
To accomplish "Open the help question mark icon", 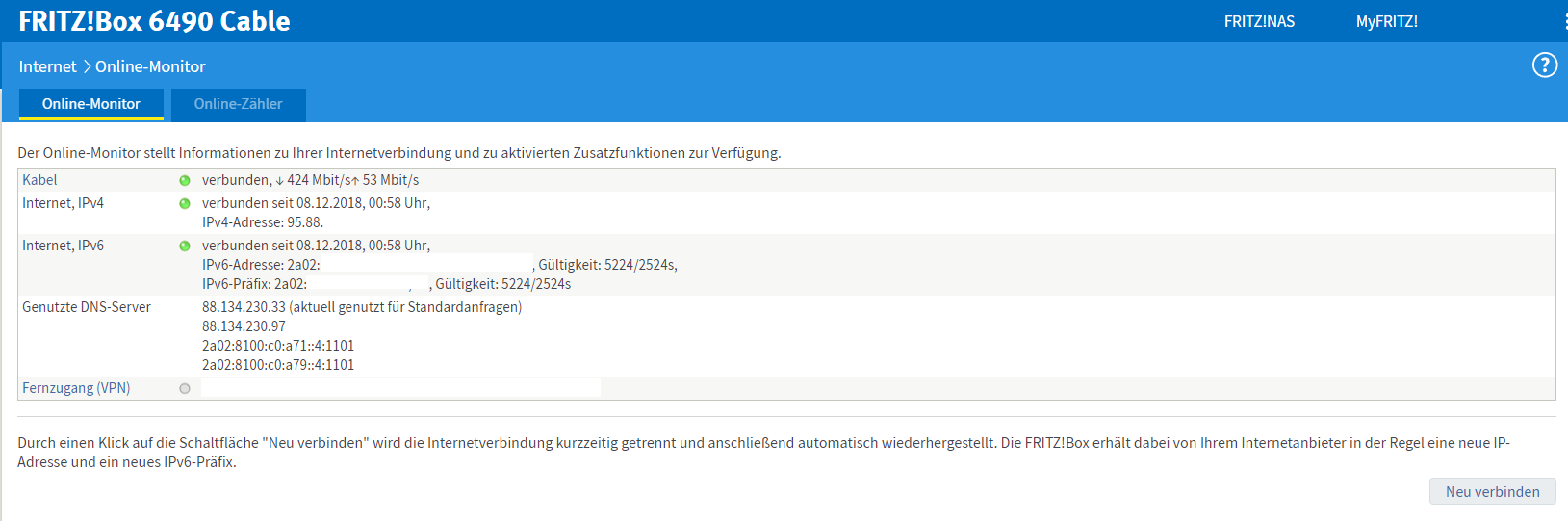I will (x=1544, y=65).
